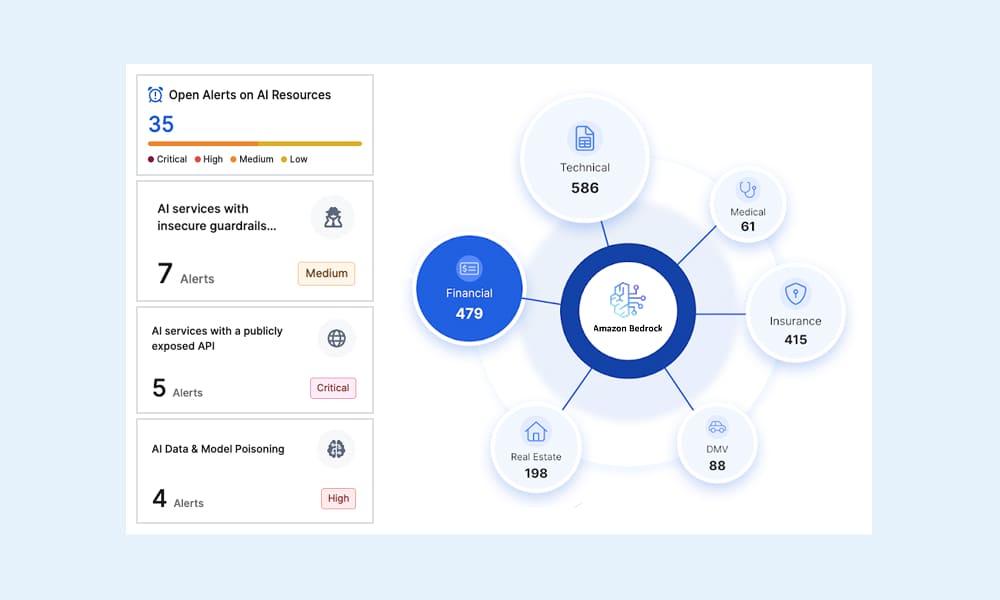Click the Medical value 61
This screenshot has width=1000, height=600.
[748, 226]
